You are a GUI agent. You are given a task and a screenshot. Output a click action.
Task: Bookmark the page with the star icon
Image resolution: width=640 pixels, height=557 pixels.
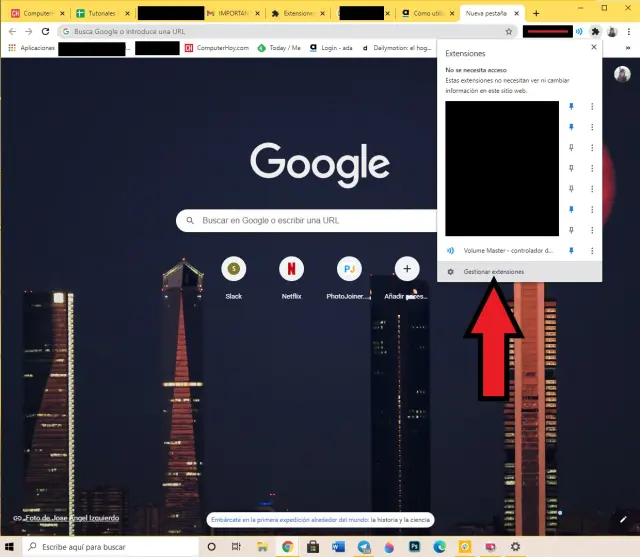[508, 32]
